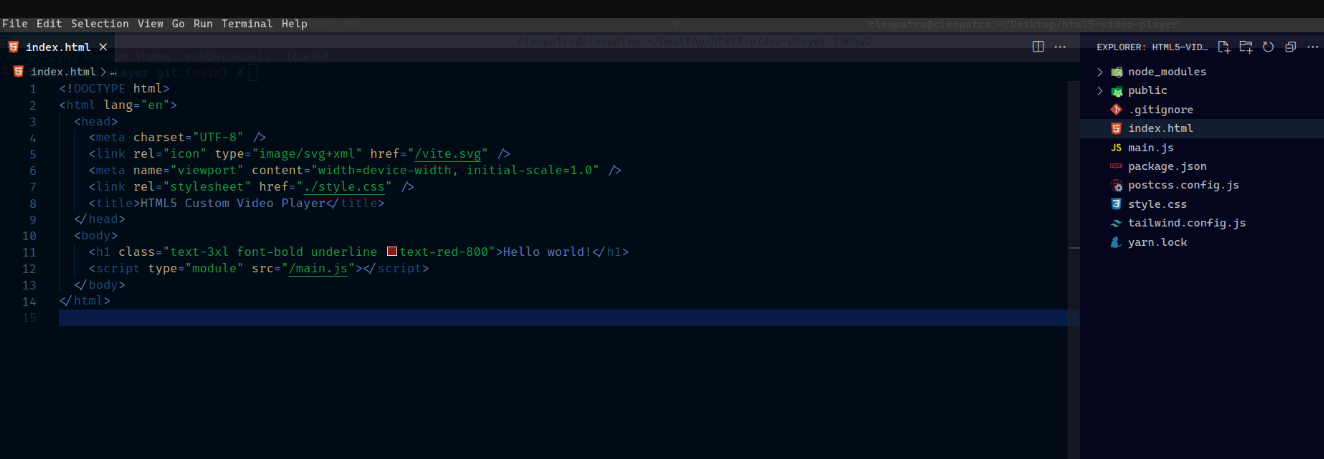Close the index.html tab

point(104,47)
